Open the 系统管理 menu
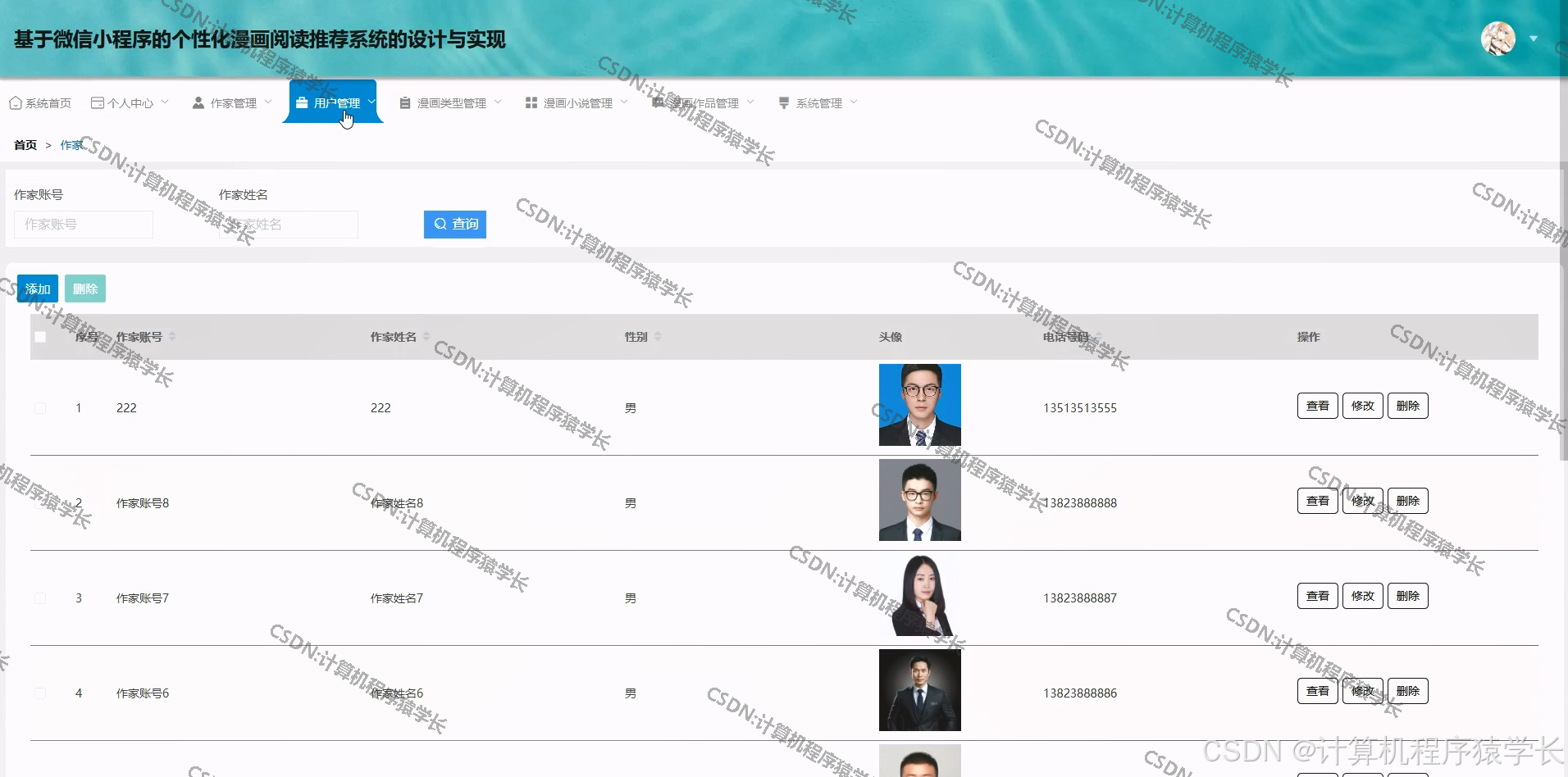The width and height of the screenshot is (1568, 777). click(818, 103)
